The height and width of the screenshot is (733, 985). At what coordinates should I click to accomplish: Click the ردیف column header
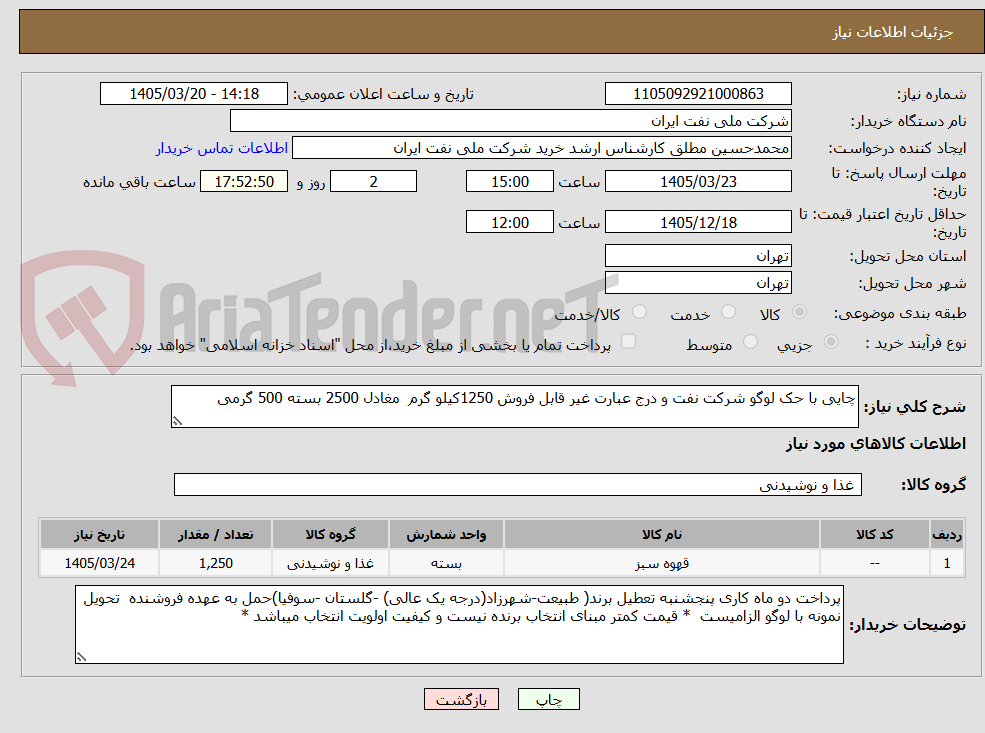tap(947, 535)
